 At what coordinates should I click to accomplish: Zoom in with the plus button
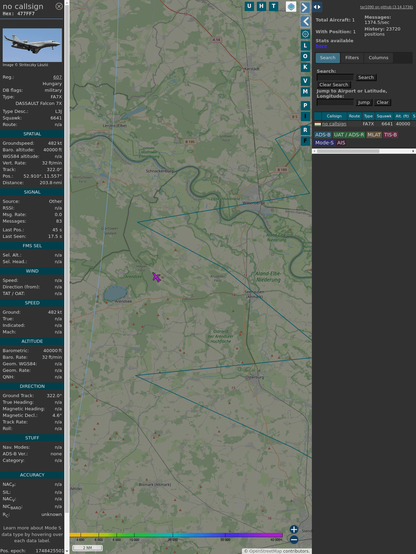click(x=294, y=529)
